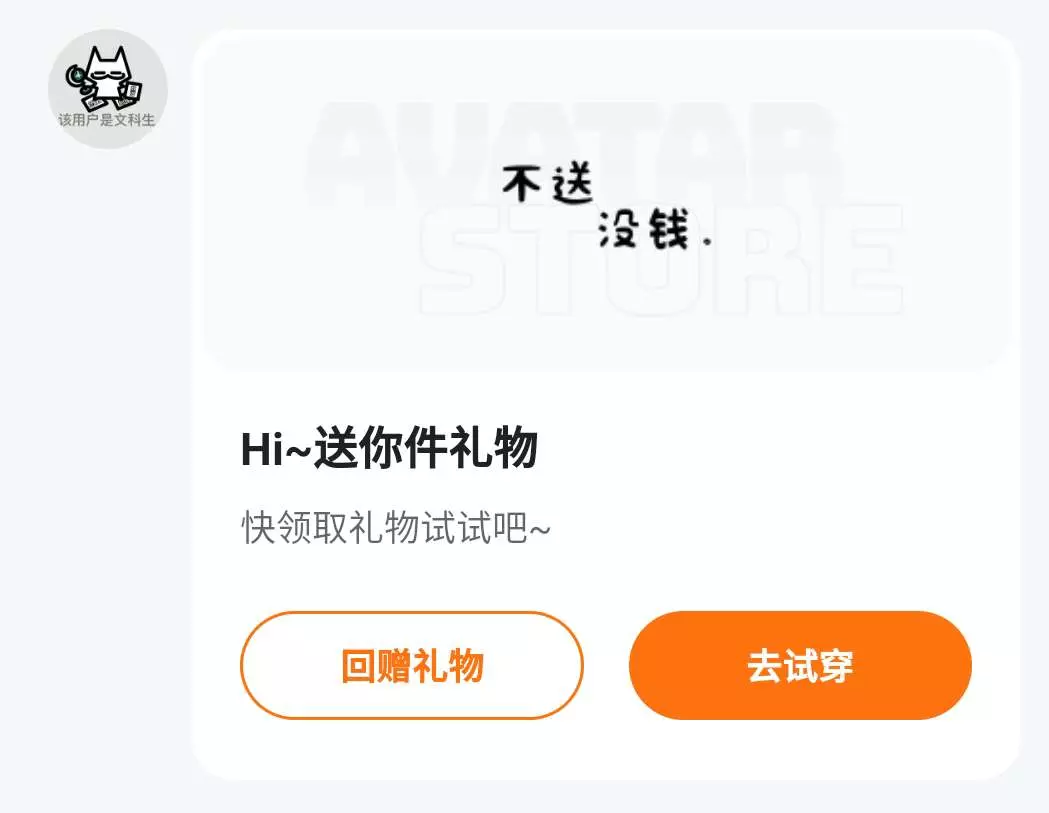The width and height of the screenshot is (1049, 813).
Task: Tap the AVATAR watermark word
Action: pos(572,151)
